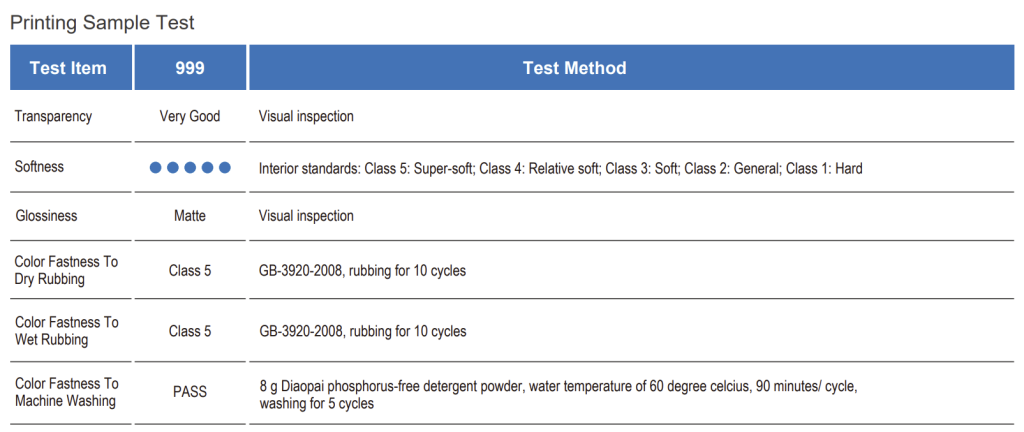
Task: Click the Softness row label
Action: [39, 167]
